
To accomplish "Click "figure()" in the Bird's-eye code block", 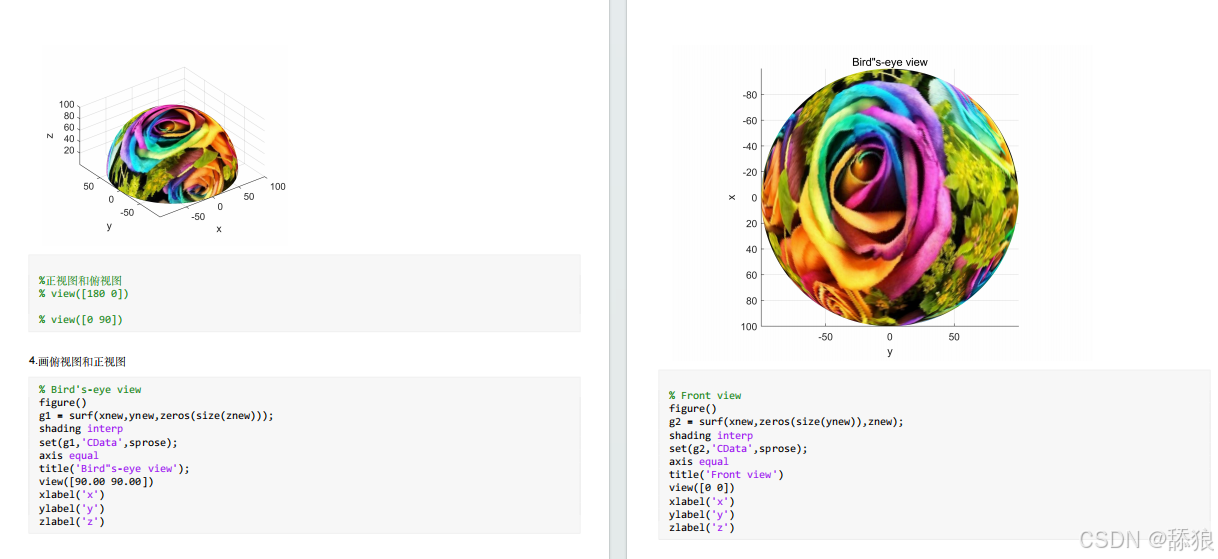I will point(63,403).
